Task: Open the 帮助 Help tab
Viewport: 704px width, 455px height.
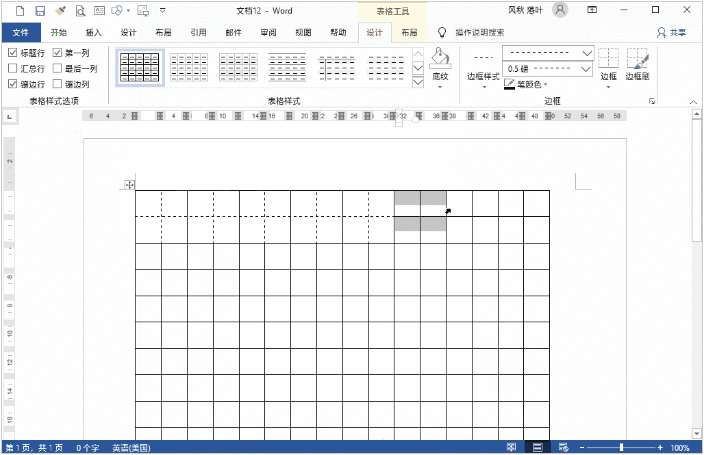Action: [x=338, y=32]
